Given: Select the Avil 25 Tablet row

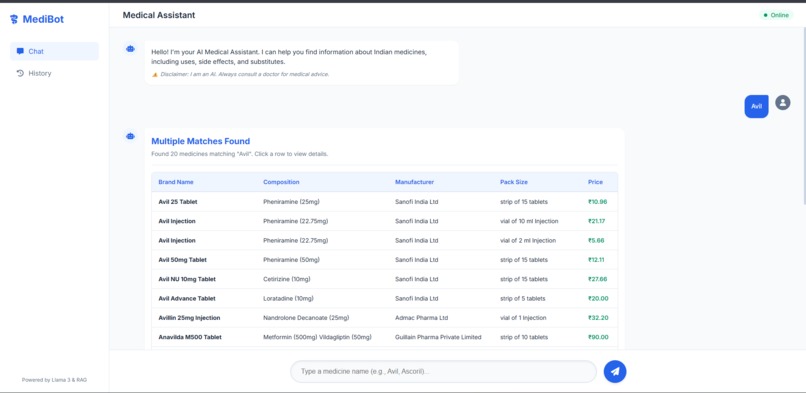Looking at the screenshot, I should [x=384, y=202].
